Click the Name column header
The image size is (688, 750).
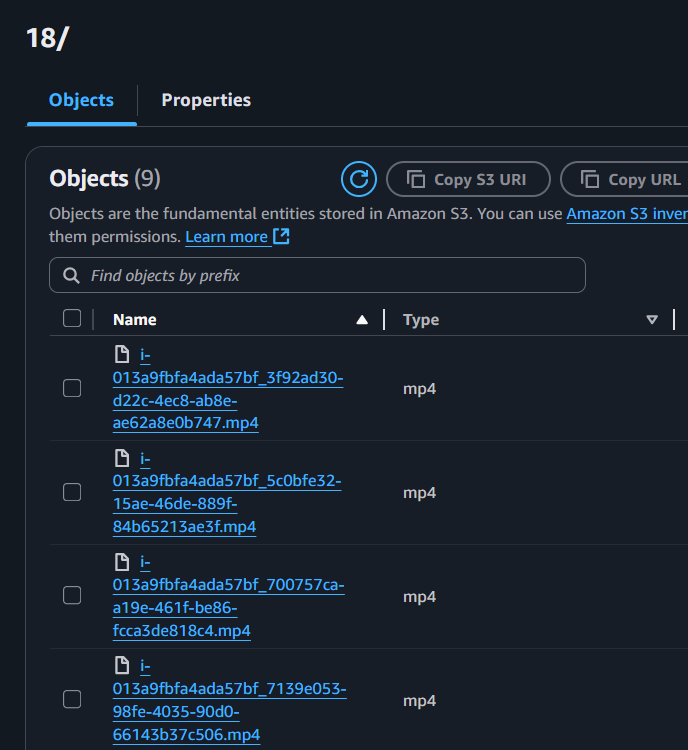pyautogui.click(x=134, y=320)
